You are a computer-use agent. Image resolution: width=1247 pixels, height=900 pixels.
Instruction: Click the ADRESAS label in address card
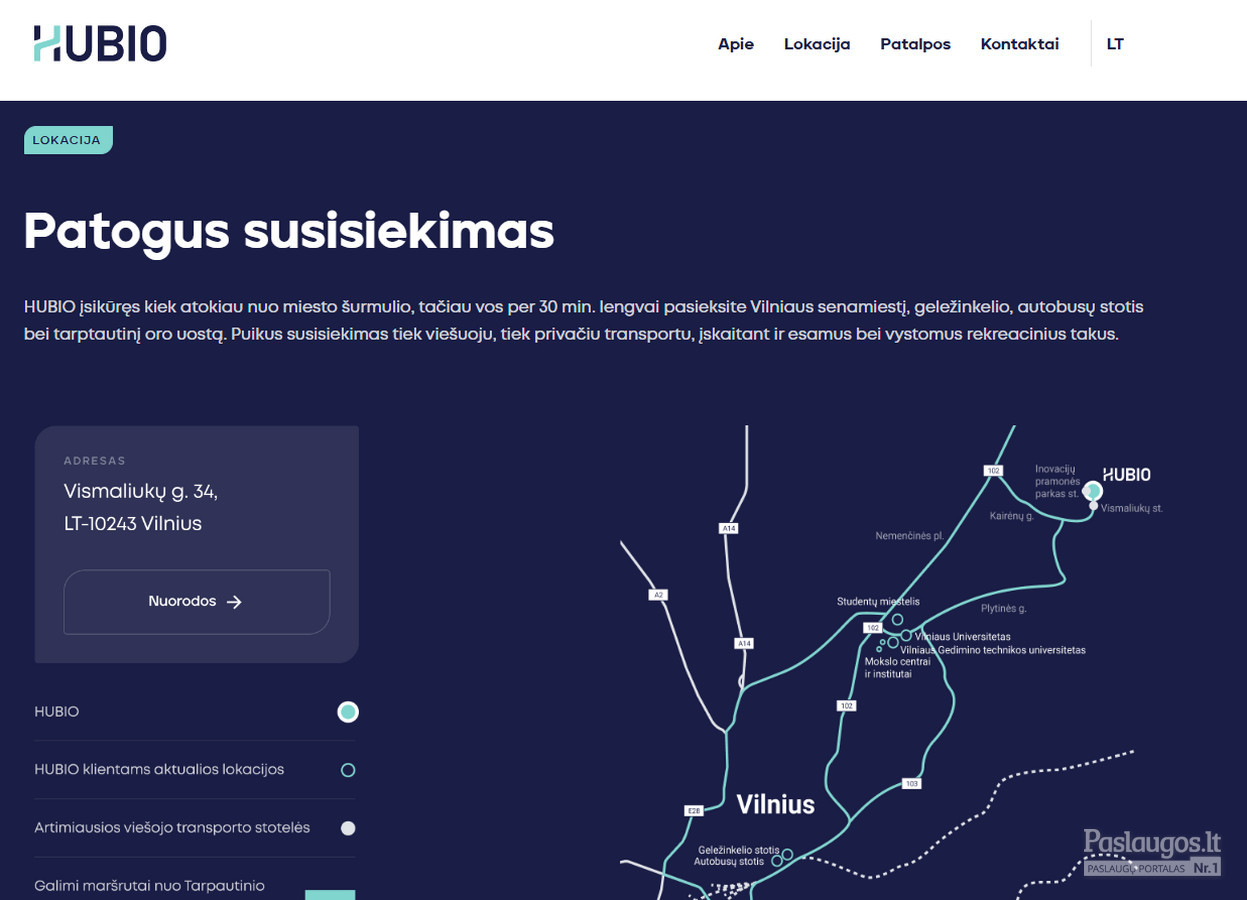pos(95,461)
